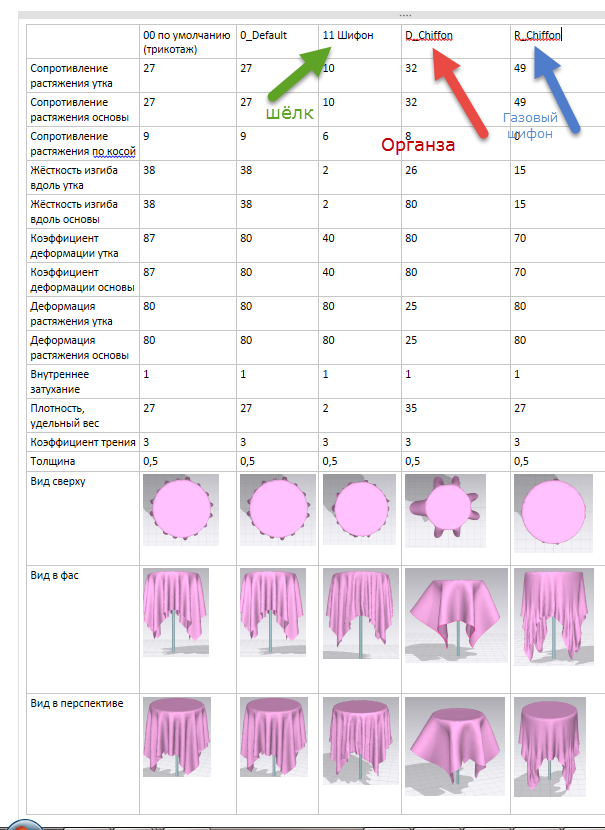Click the green шёлк label
Screen dimensions: 605x830
tap(290, 113)
